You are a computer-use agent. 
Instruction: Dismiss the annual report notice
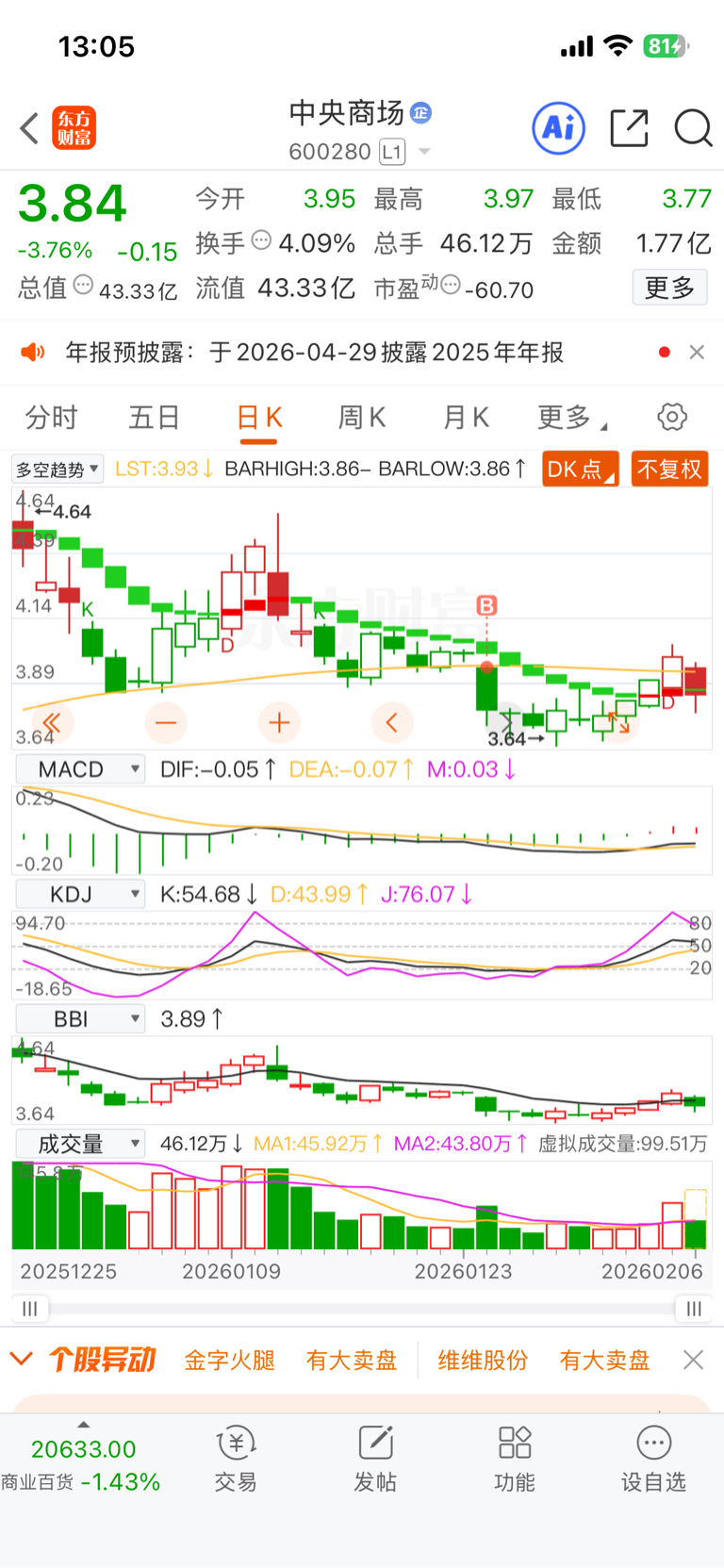point(697,352)
